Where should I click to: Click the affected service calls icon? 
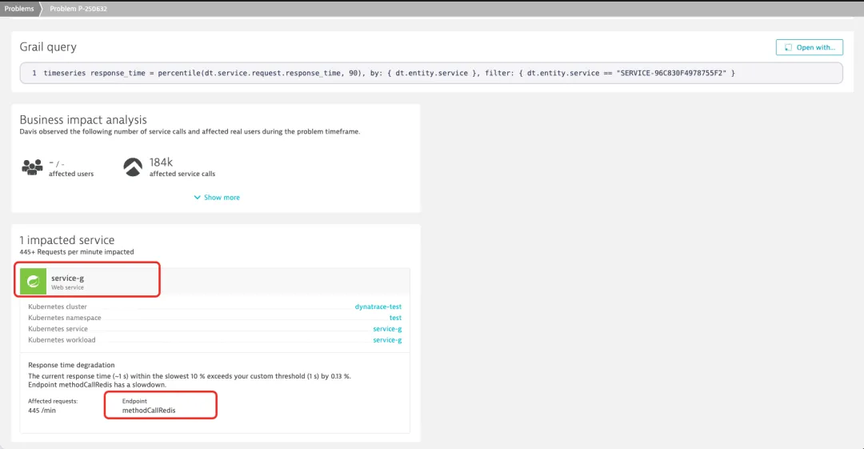[133, 167]
